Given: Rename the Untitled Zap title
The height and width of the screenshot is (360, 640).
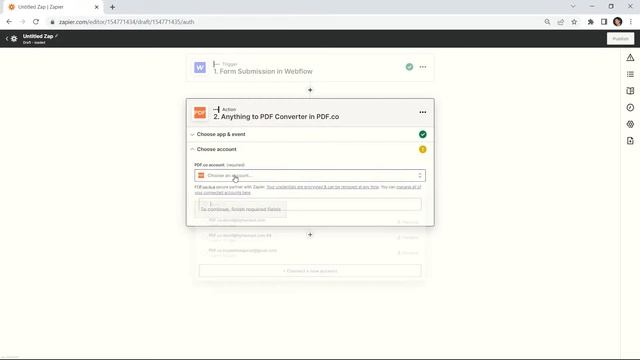Looking at the screenshot, I should (x=38, y=36).
